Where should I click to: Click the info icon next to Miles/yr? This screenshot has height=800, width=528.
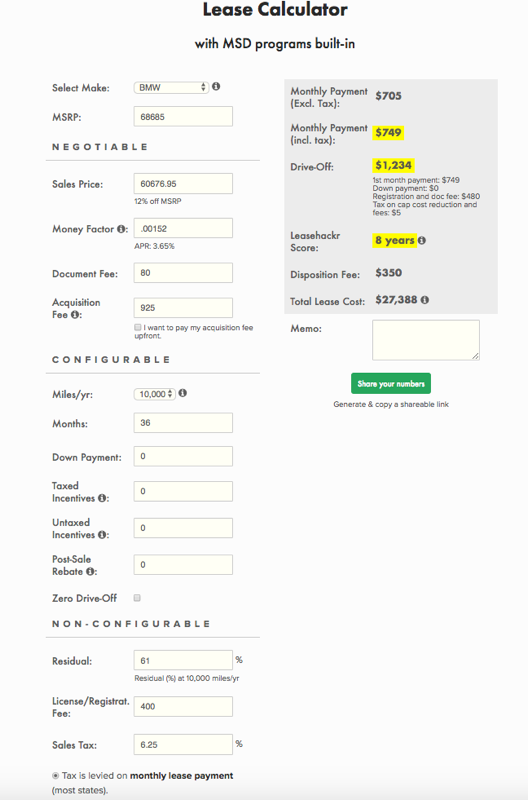(x=183, y=393)
